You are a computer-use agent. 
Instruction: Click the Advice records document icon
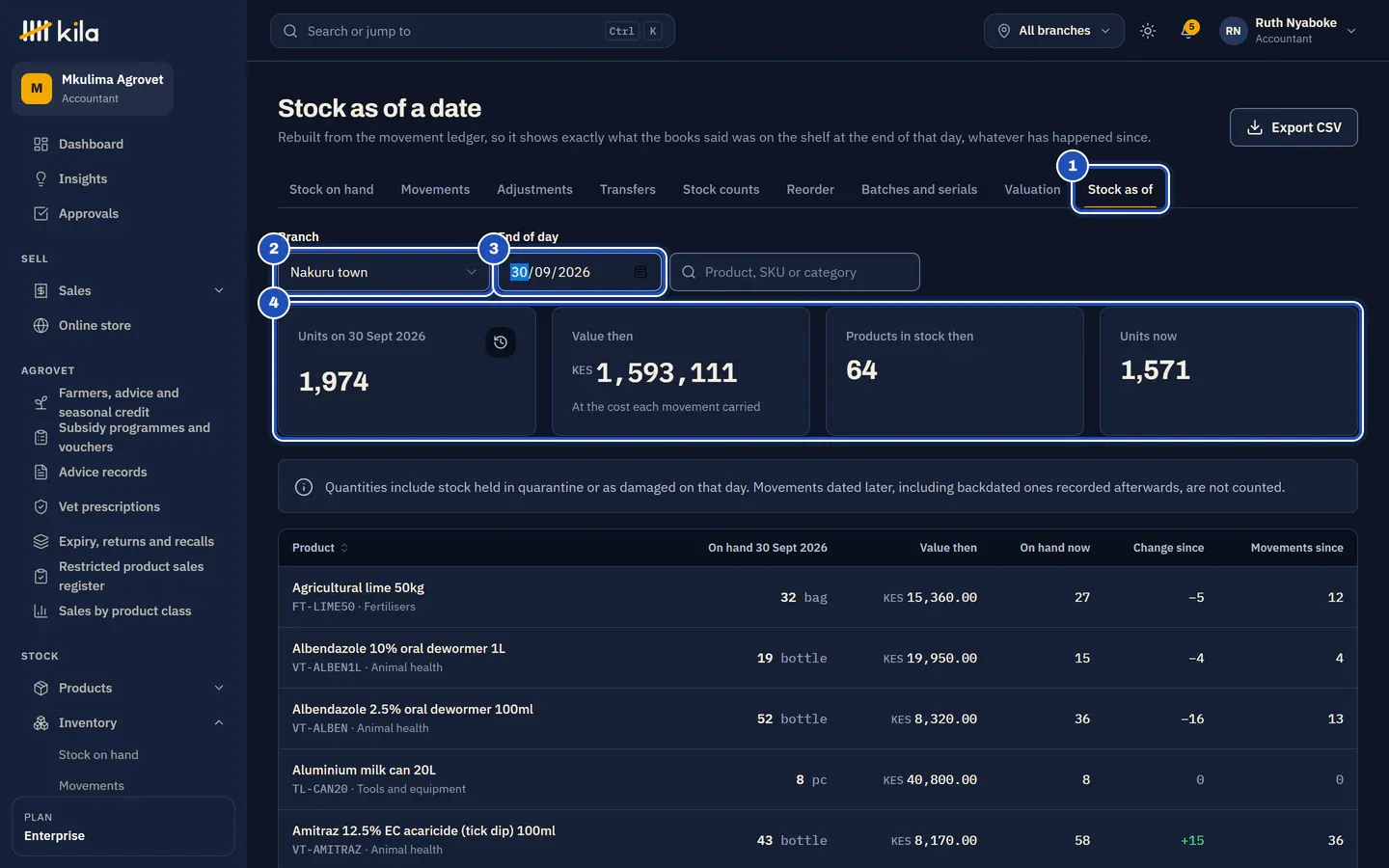tap(41, 472)
